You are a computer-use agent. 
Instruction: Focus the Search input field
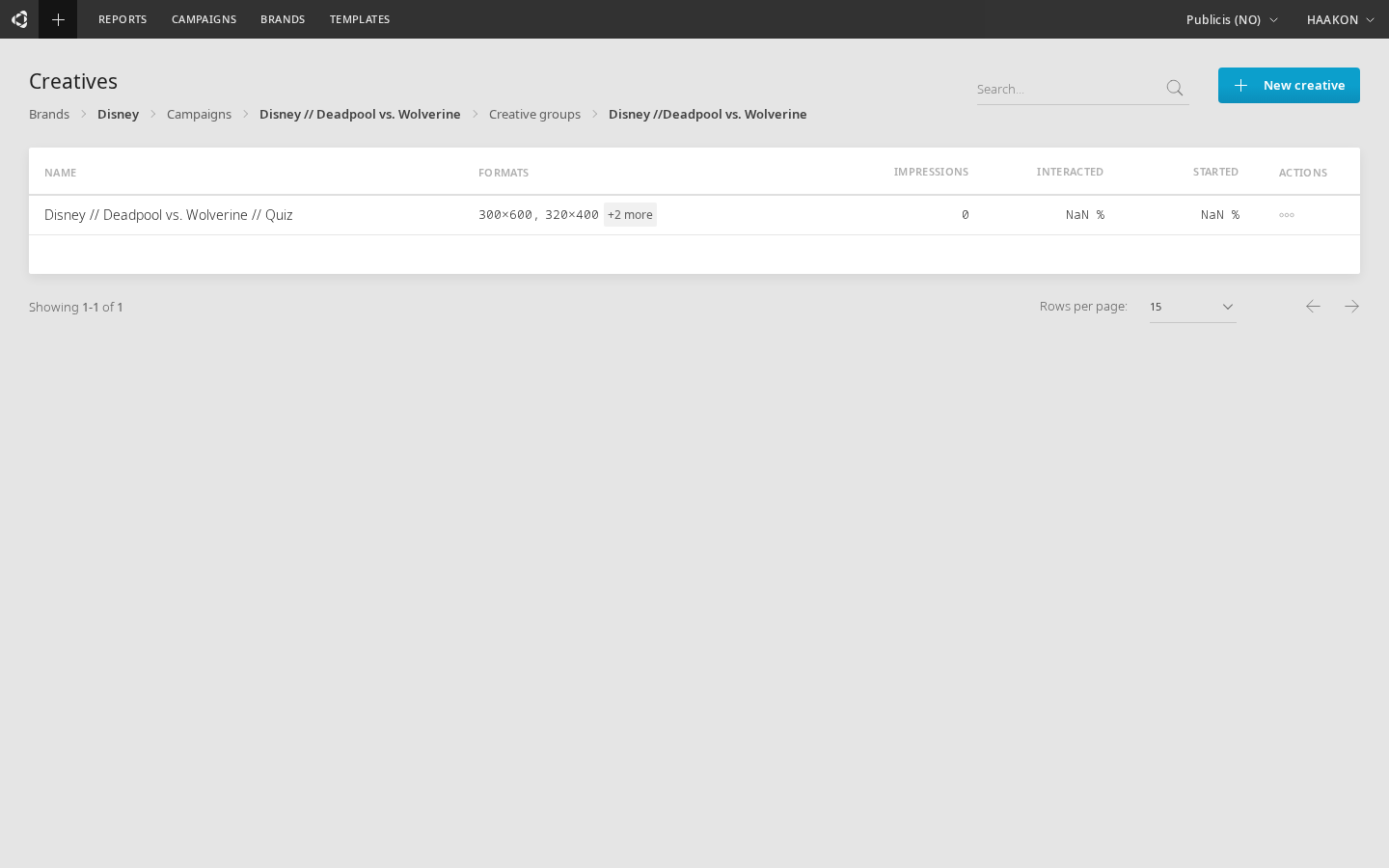tap(1066, 89)
